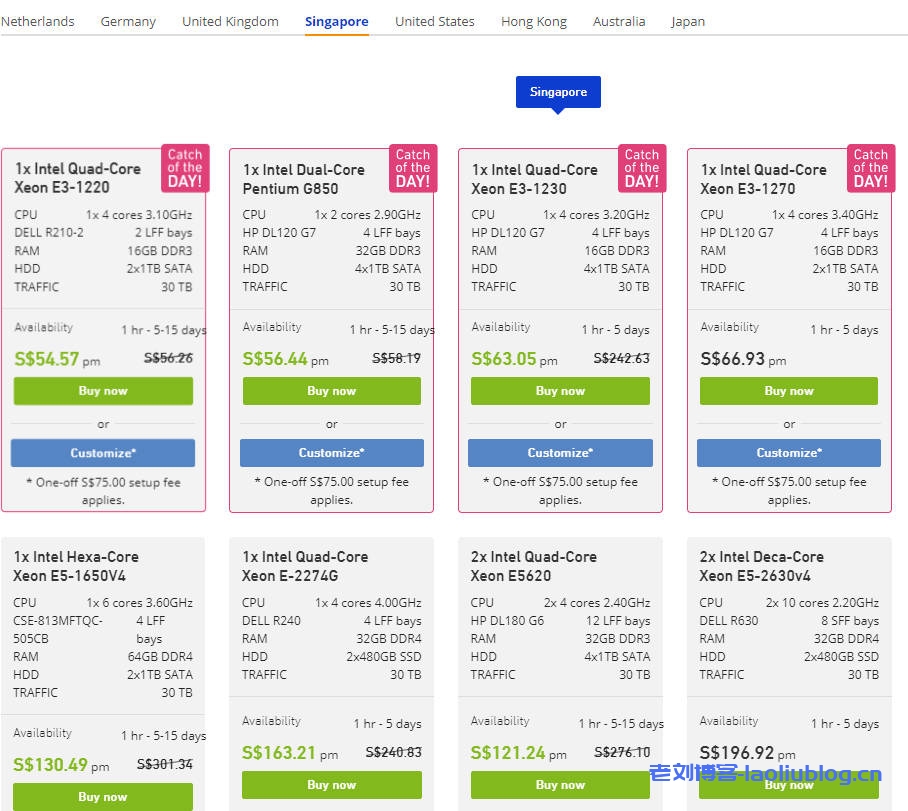
Task: Switch to United States servers tab
Action: [434, 21]
